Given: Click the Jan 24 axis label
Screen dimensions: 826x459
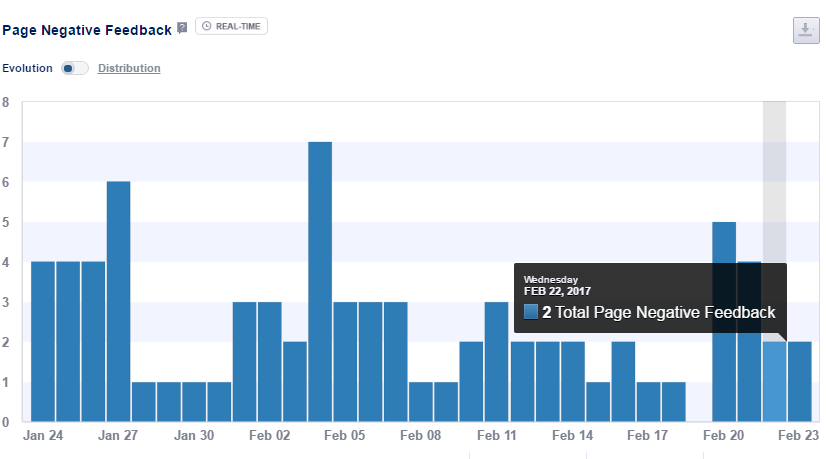Looking at the screenshot, I should (x=44, y=436).
